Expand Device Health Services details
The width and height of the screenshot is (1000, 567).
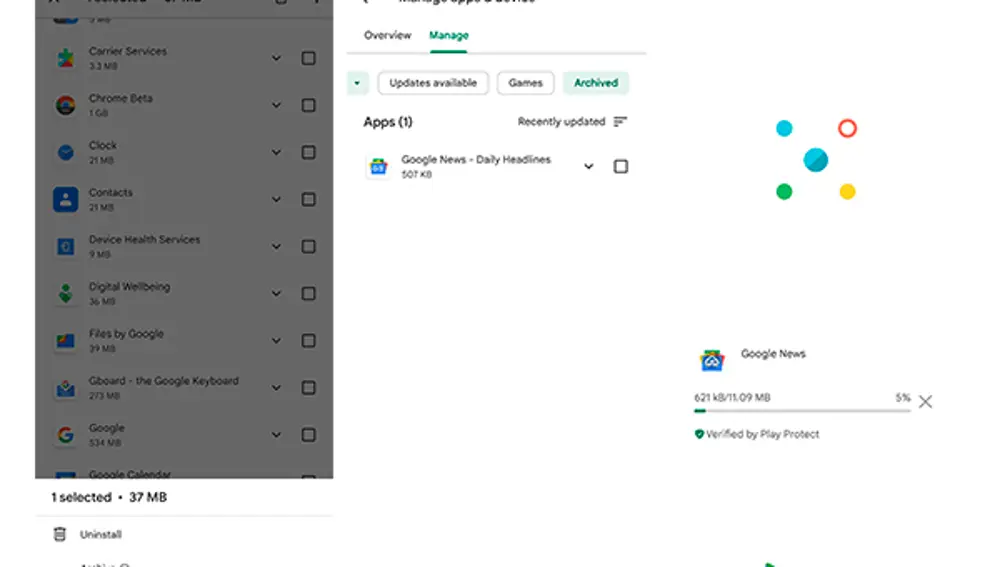tap(276, 246)
